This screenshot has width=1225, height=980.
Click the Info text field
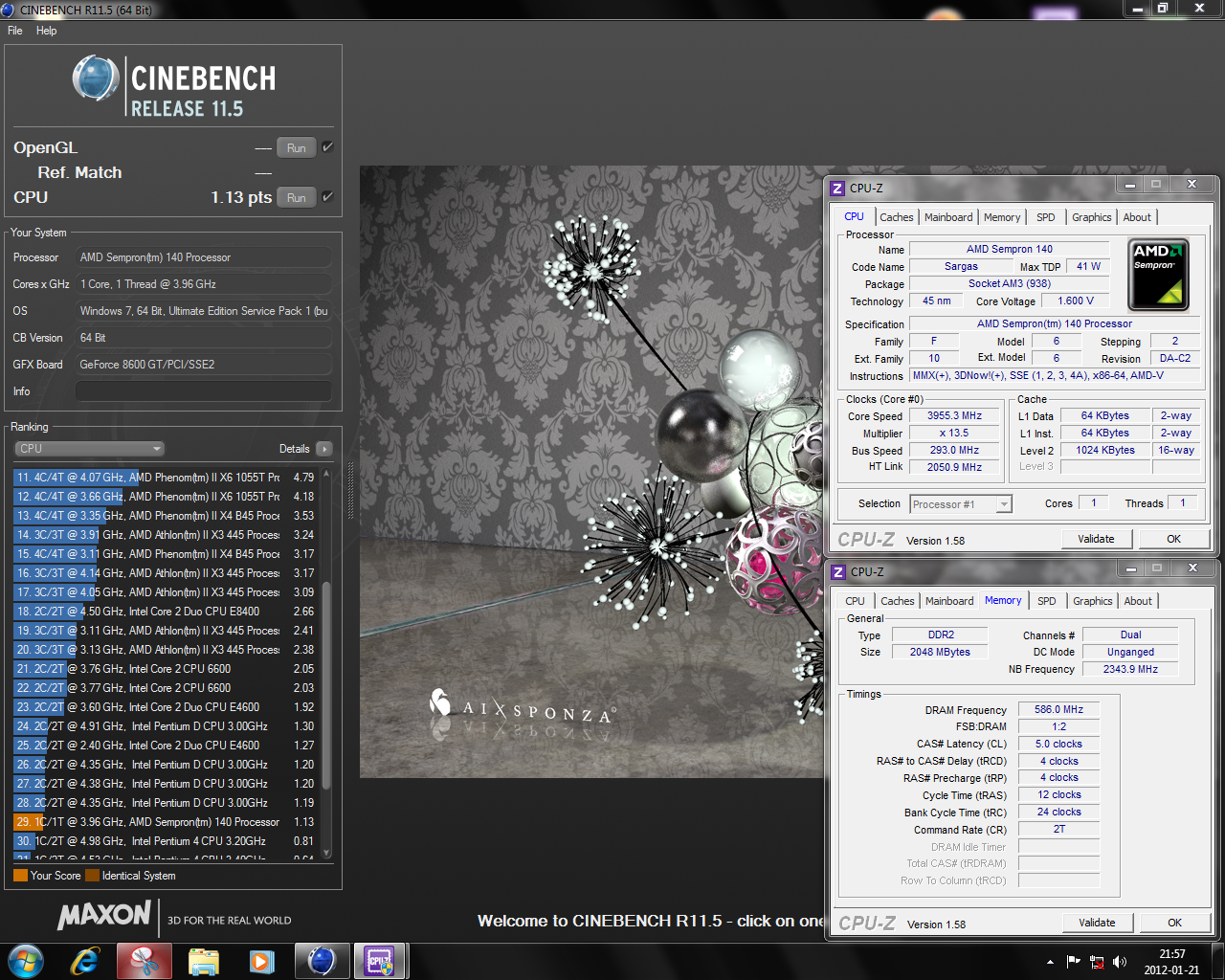(x=204, y=391)
